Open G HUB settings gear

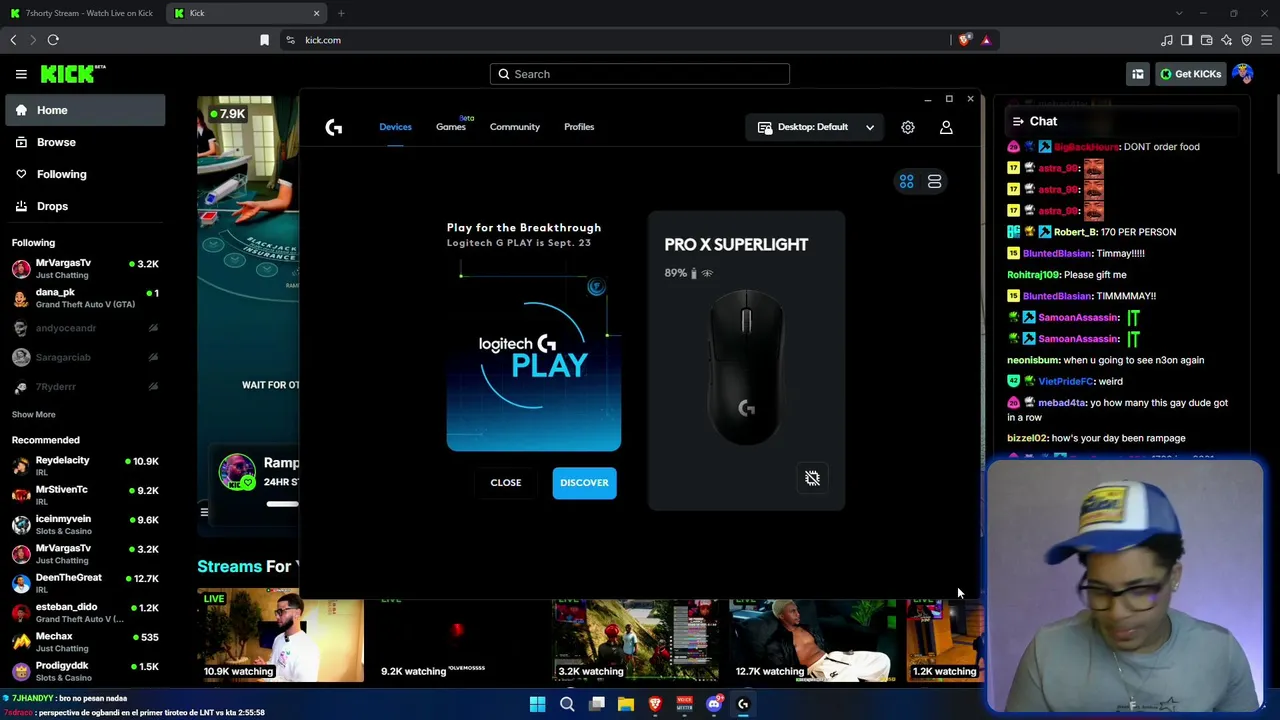[908, 127]
